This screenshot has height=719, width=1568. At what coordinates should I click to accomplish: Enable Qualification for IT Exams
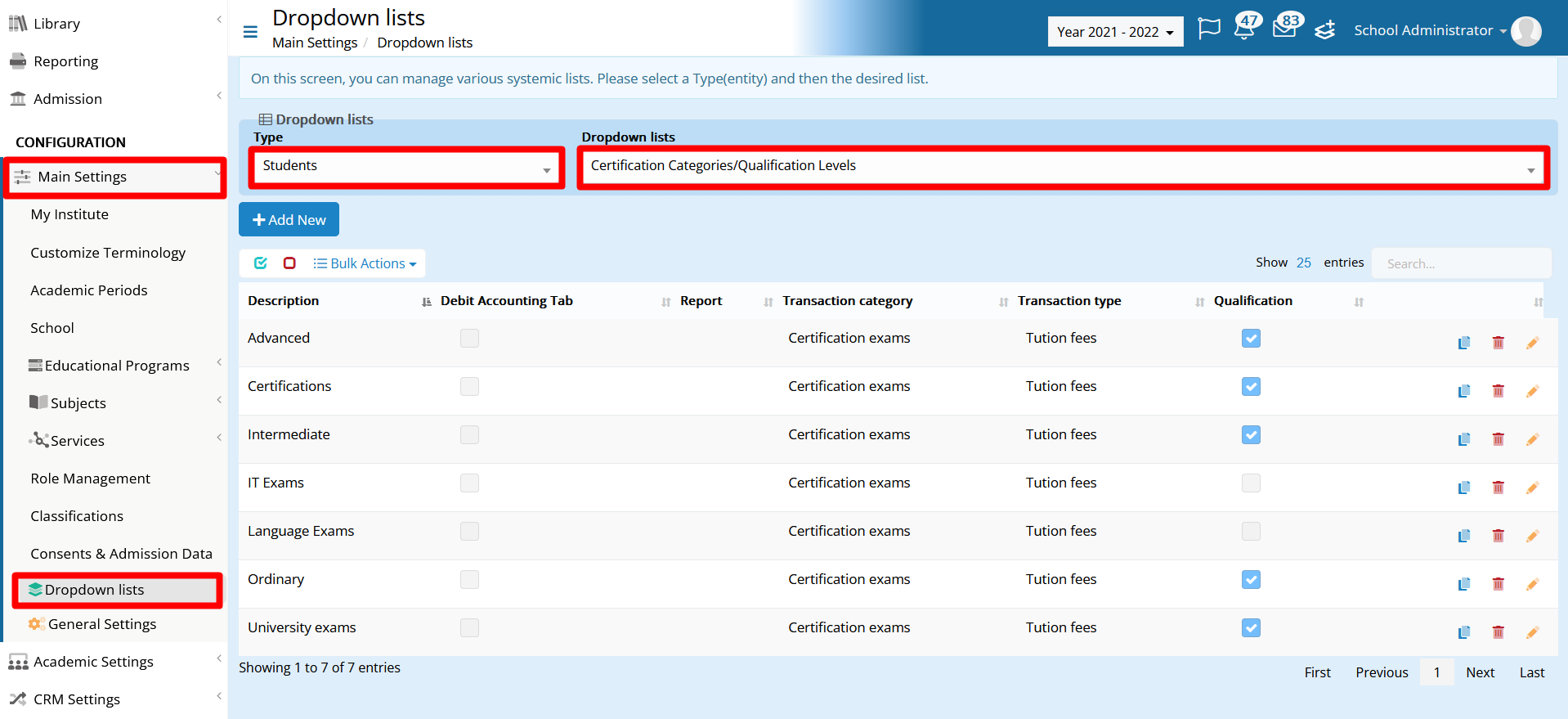pyautogui.click(x=1251, y=483)
